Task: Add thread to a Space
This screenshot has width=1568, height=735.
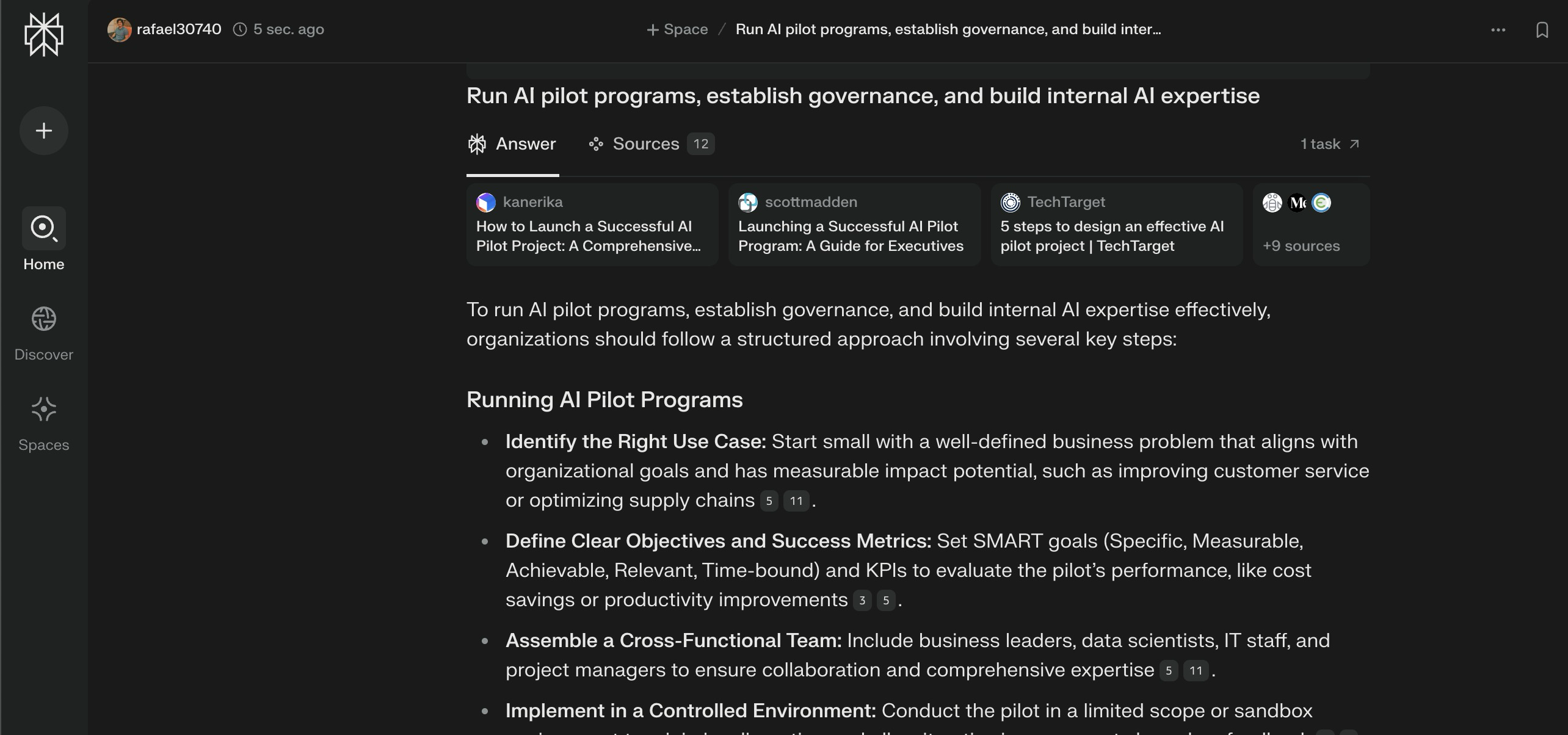Action: pos(677,29)
